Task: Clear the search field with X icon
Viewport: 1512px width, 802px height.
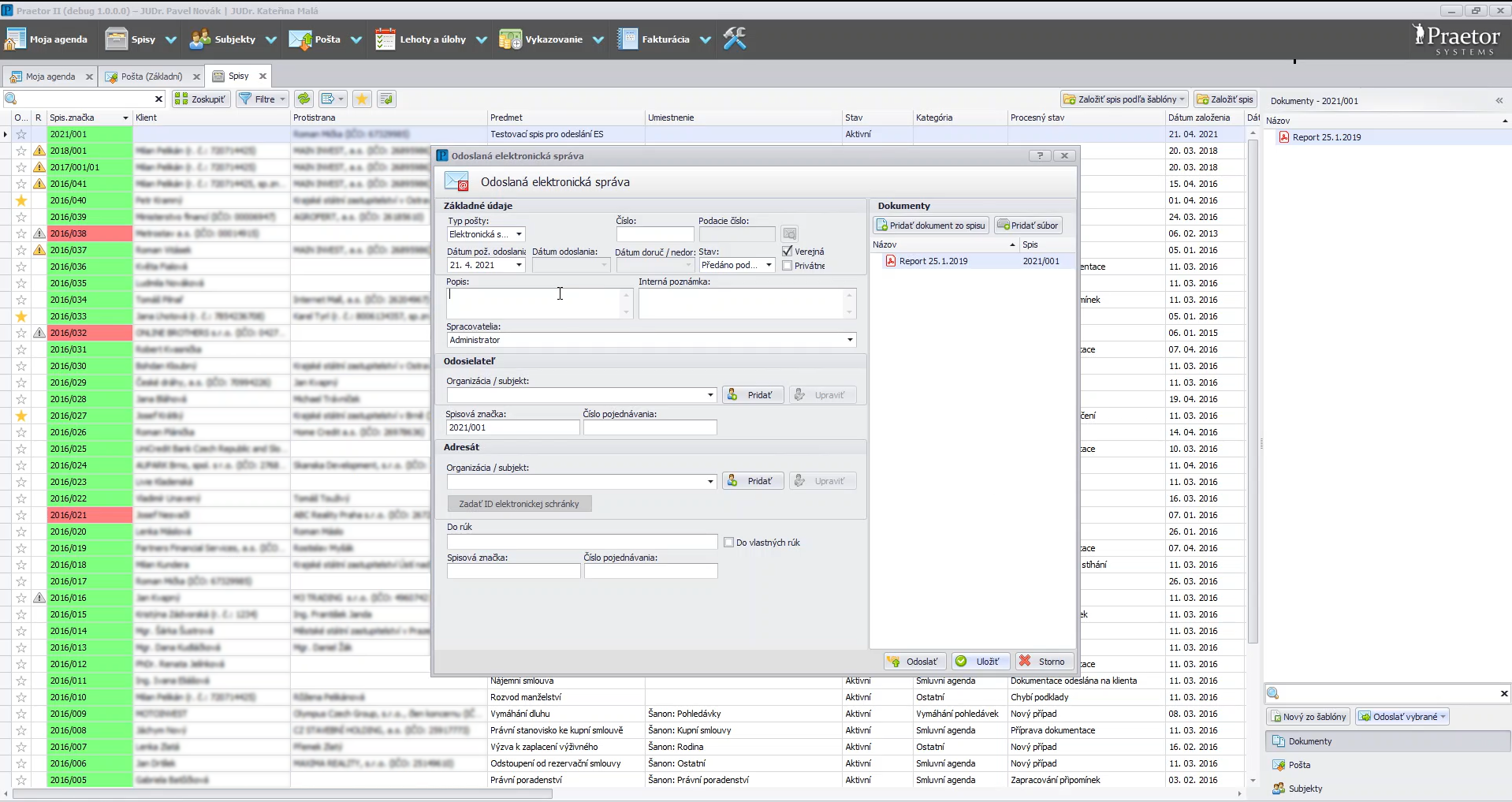Action: pos(158,99)
